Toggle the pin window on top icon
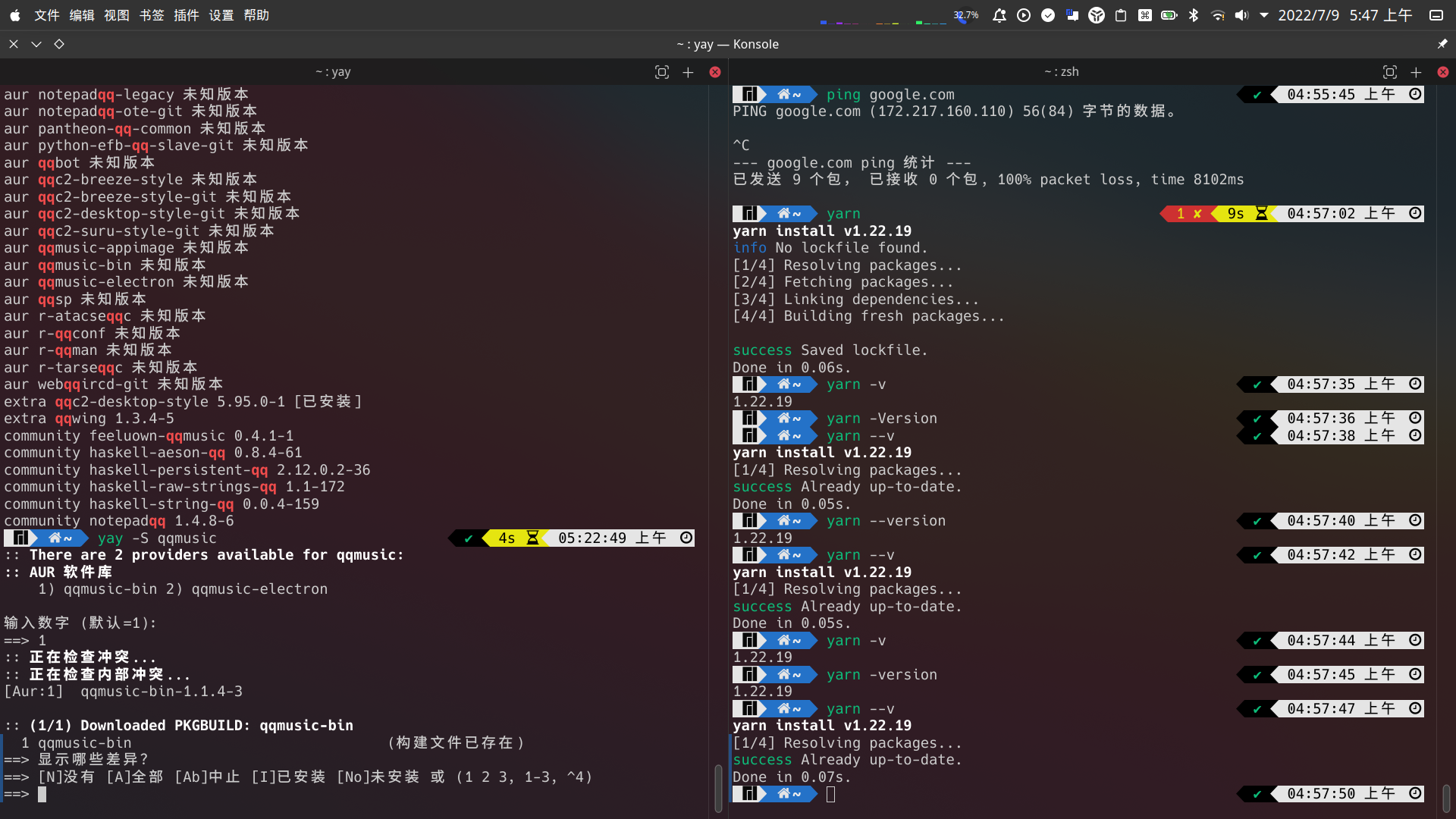The height and width of the screenshot is (819, 1456). 1442,44
